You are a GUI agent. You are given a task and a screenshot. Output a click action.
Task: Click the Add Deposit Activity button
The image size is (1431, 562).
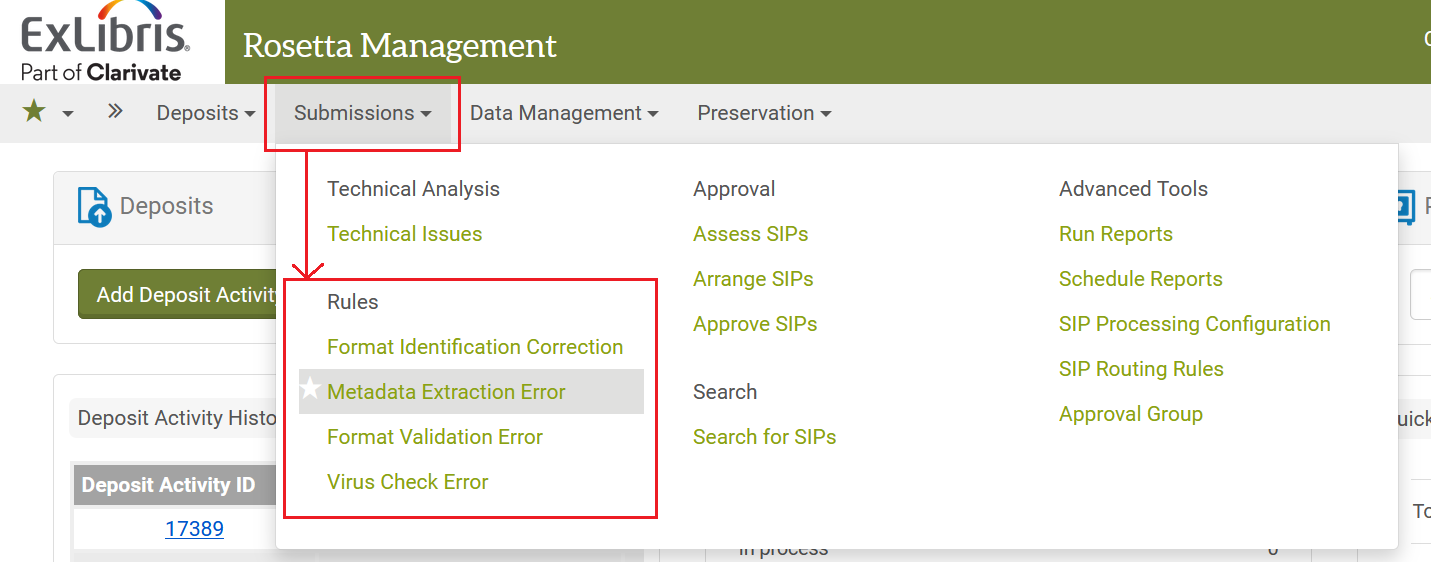(x=178, y=295)
